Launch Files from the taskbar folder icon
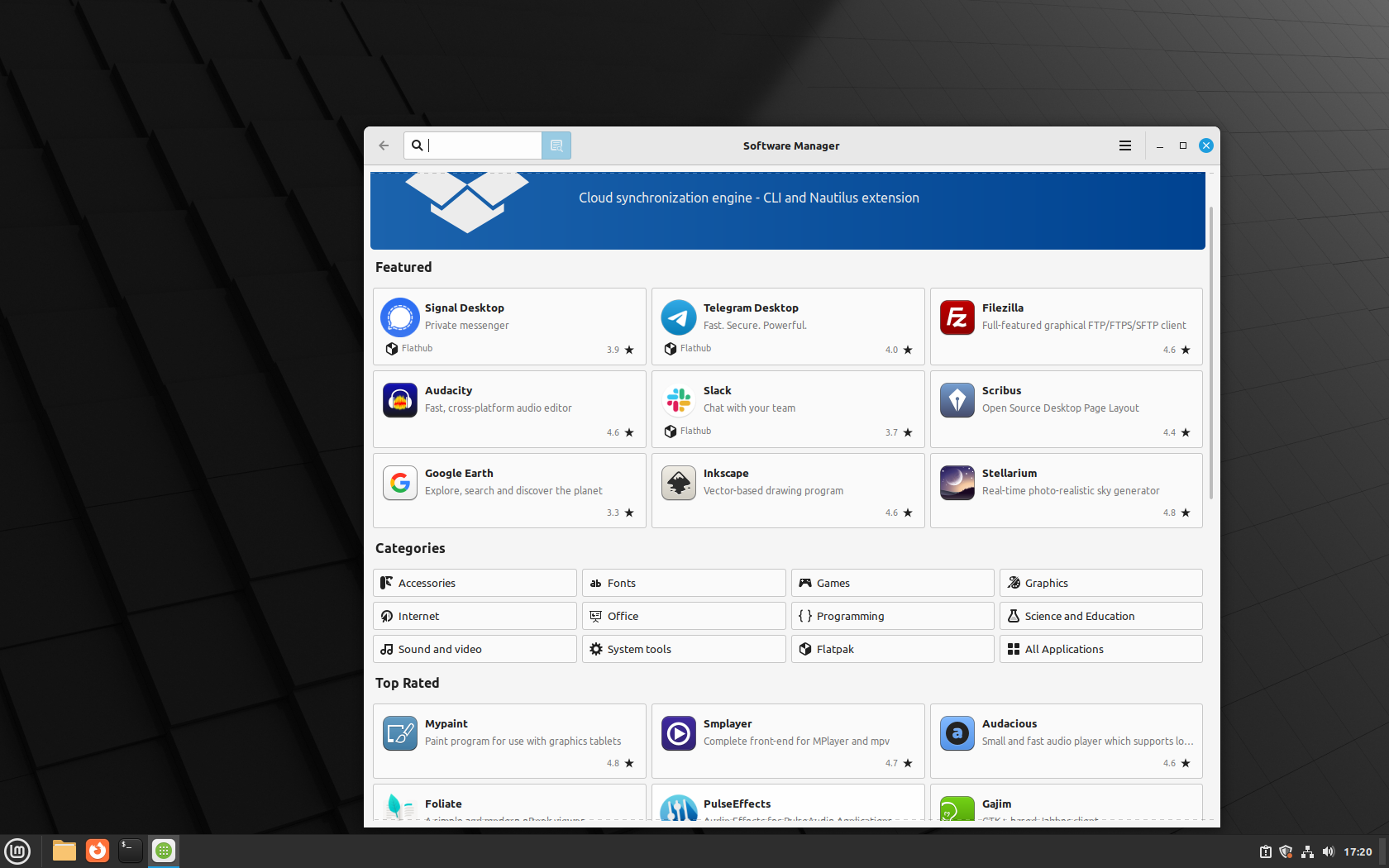Viewport: 1389px width, 868px height. 64,851
